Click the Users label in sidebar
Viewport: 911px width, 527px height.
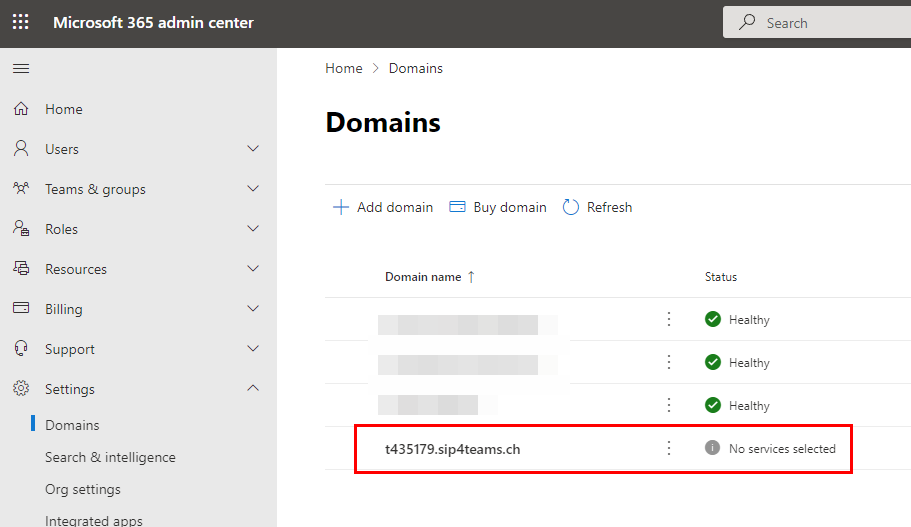[x=62, y=149]
